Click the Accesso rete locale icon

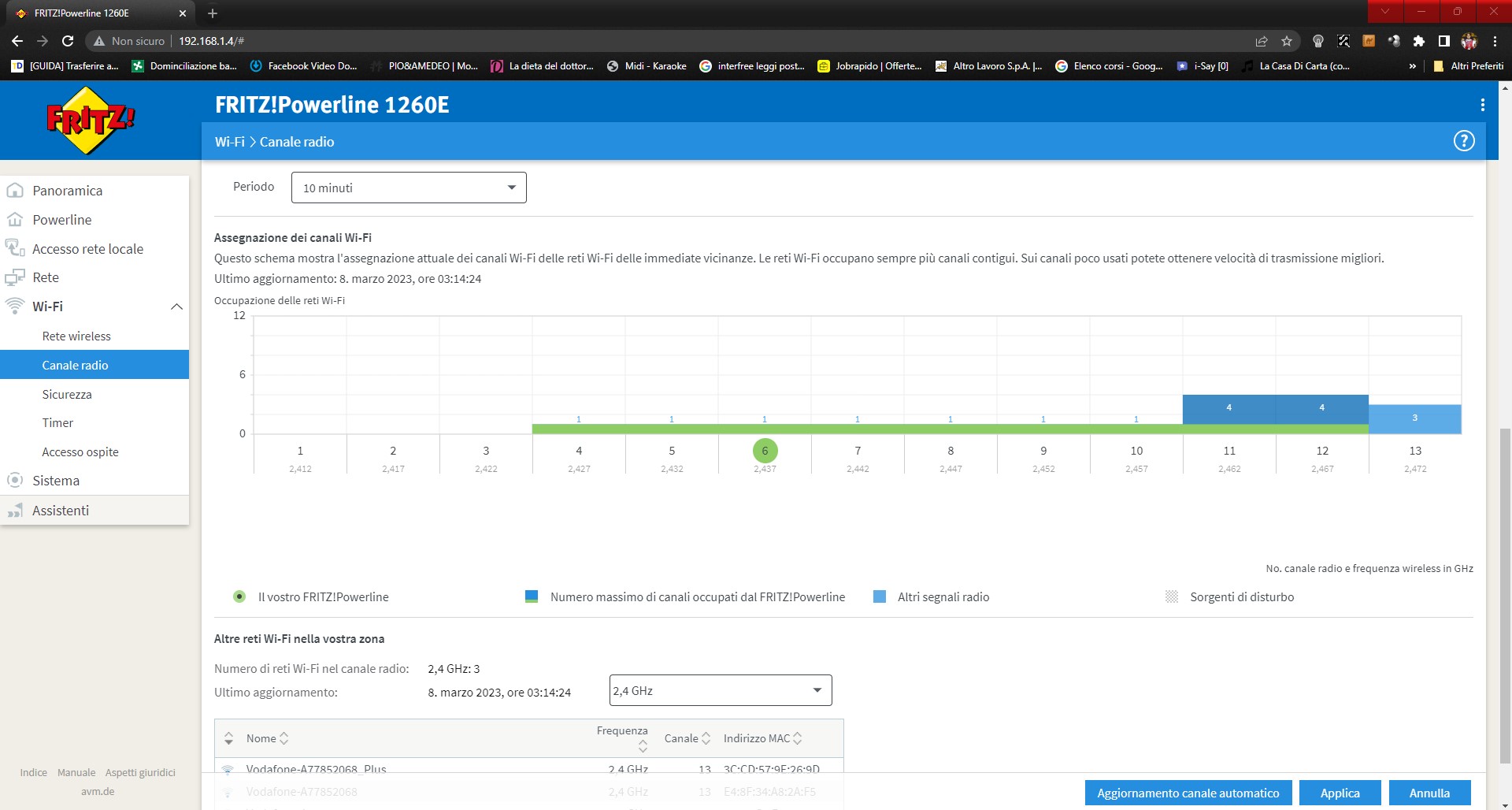(15, 248)
